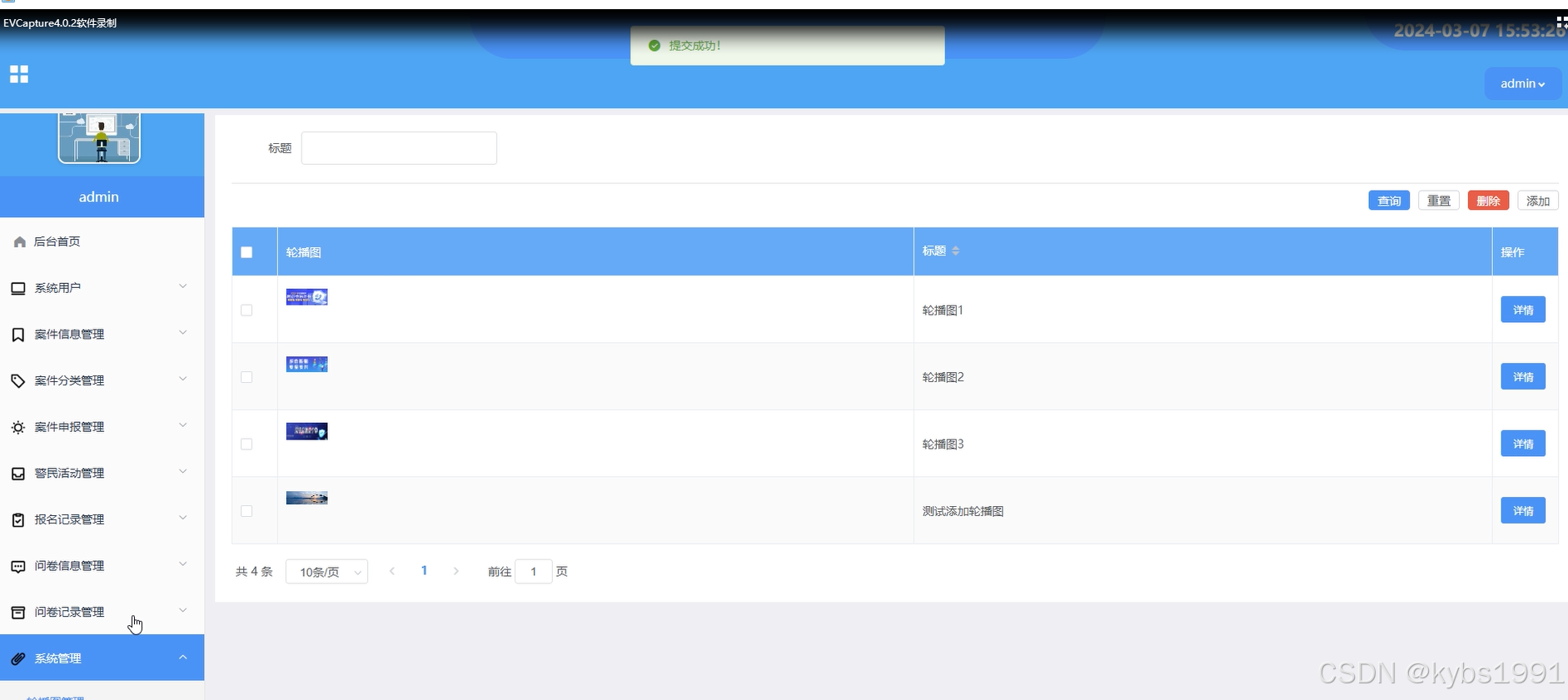Click the archive icon beside 问卷记录管理
This screenshot has width=1568, height=700.
point(18,613)
